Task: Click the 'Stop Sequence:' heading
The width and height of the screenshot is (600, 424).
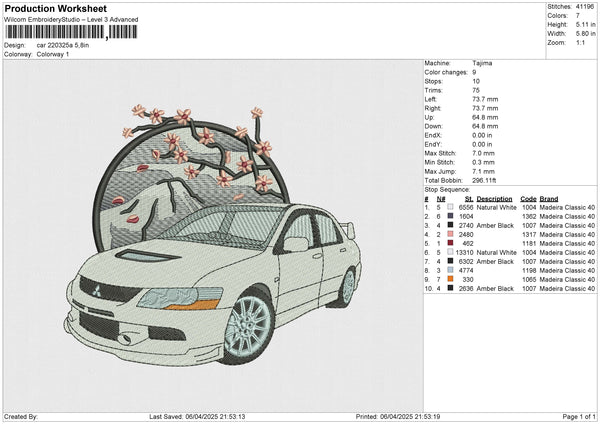Action: (x=447, y=189)
